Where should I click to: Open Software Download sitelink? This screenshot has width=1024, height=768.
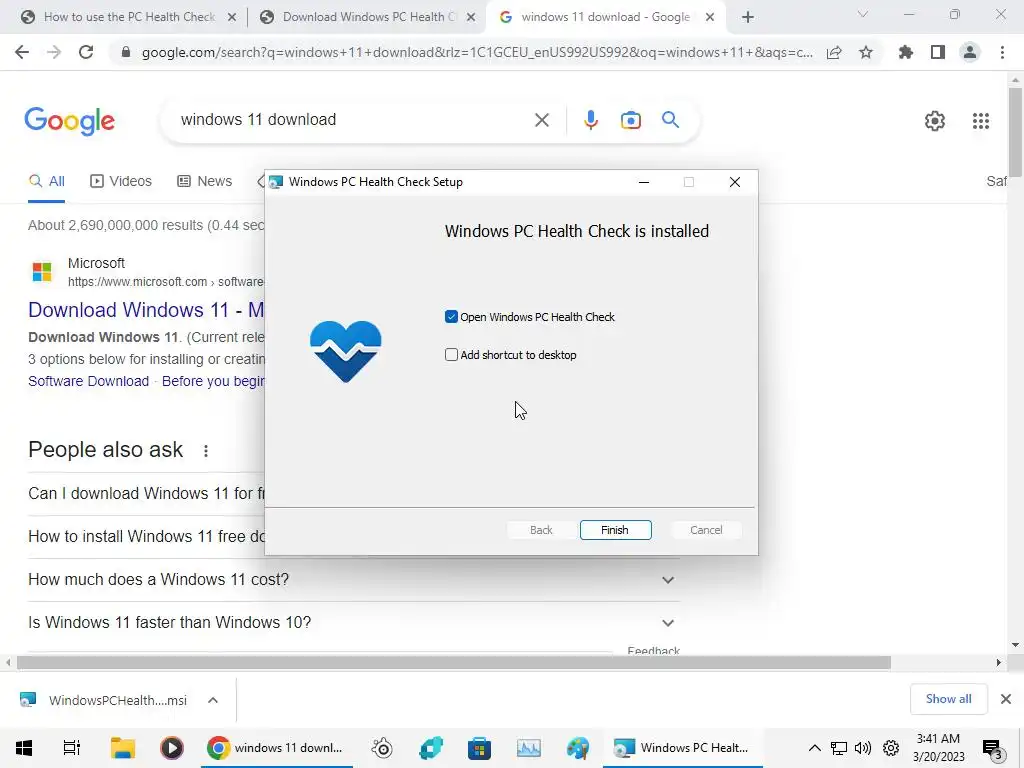[88, 381]
